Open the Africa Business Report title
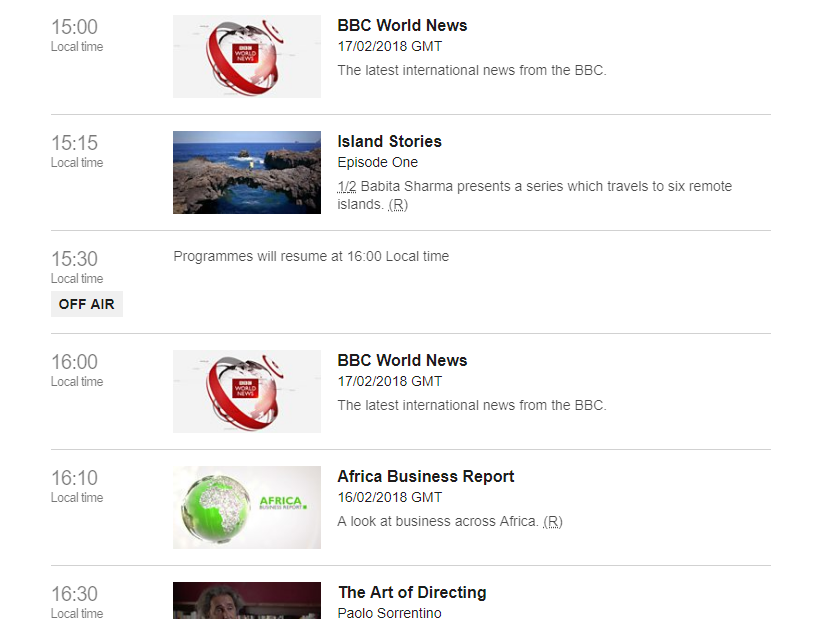The width and height of the screenshot is (835, 619). tap(425, 477)
